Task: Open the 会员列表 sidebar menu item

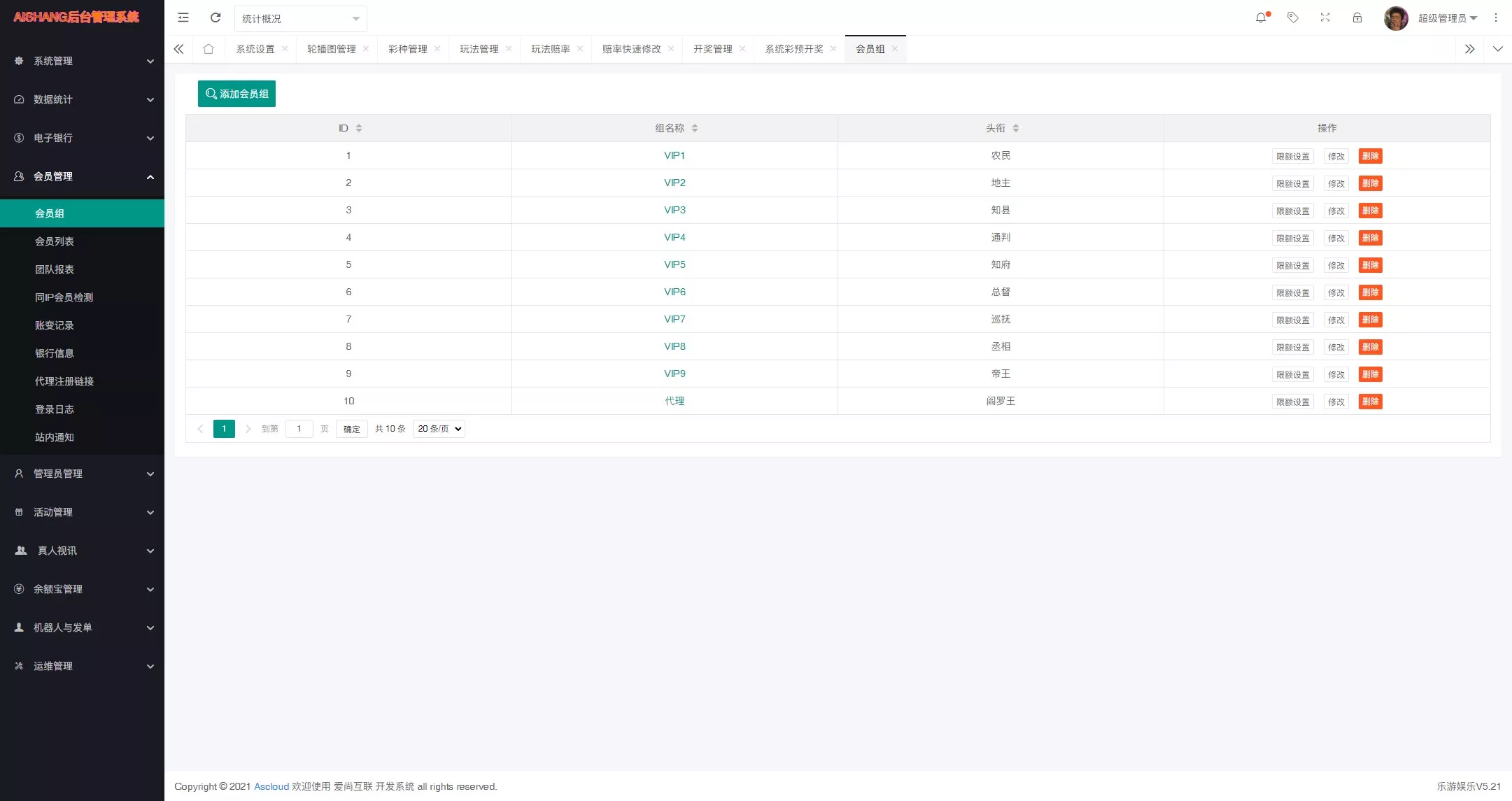Action: click(x=55, y=241)
